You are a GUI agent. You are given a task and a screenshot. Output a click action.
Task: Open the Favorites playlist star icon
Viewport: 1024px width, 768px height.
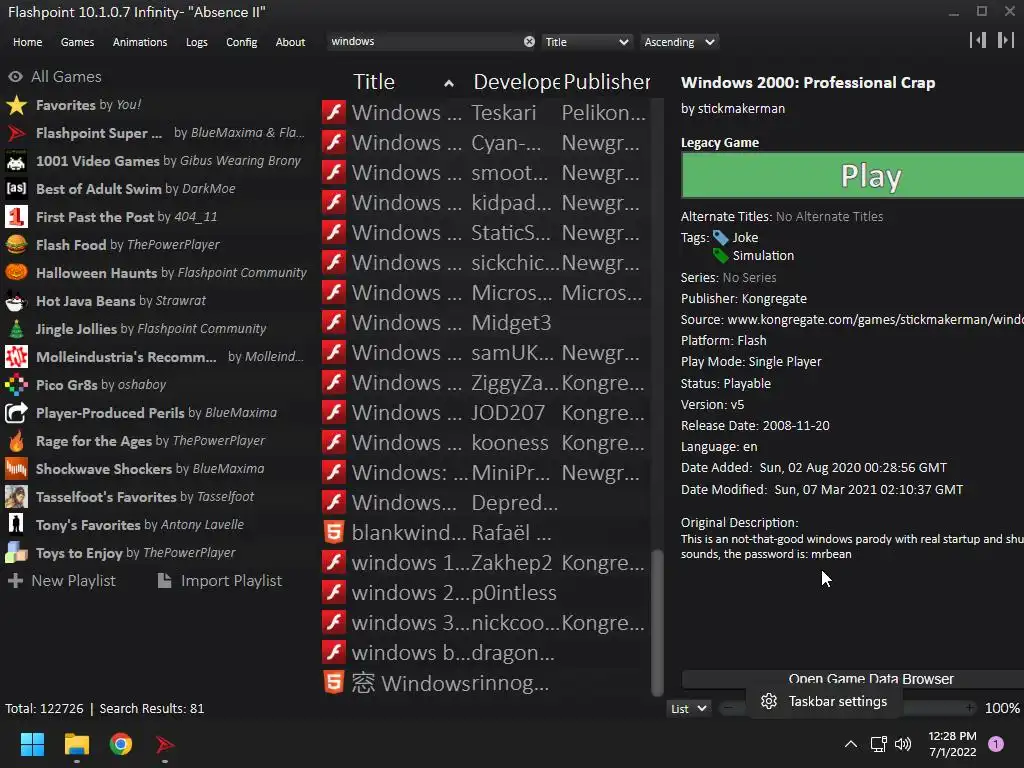(16, 105)
